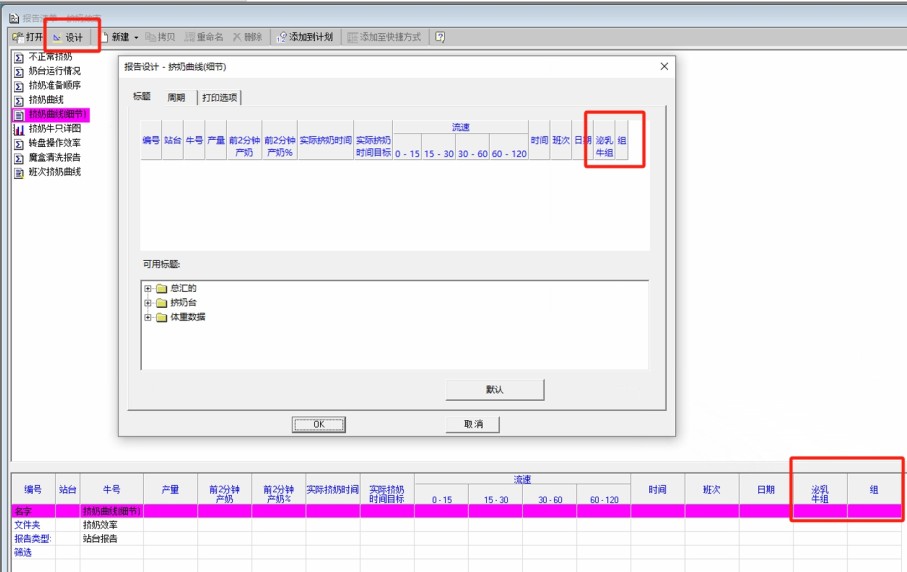Viewport: 907px width, 572px height.
Task: Select the 班次挤奶曲线 report item
Action: [x=54, y=172]
